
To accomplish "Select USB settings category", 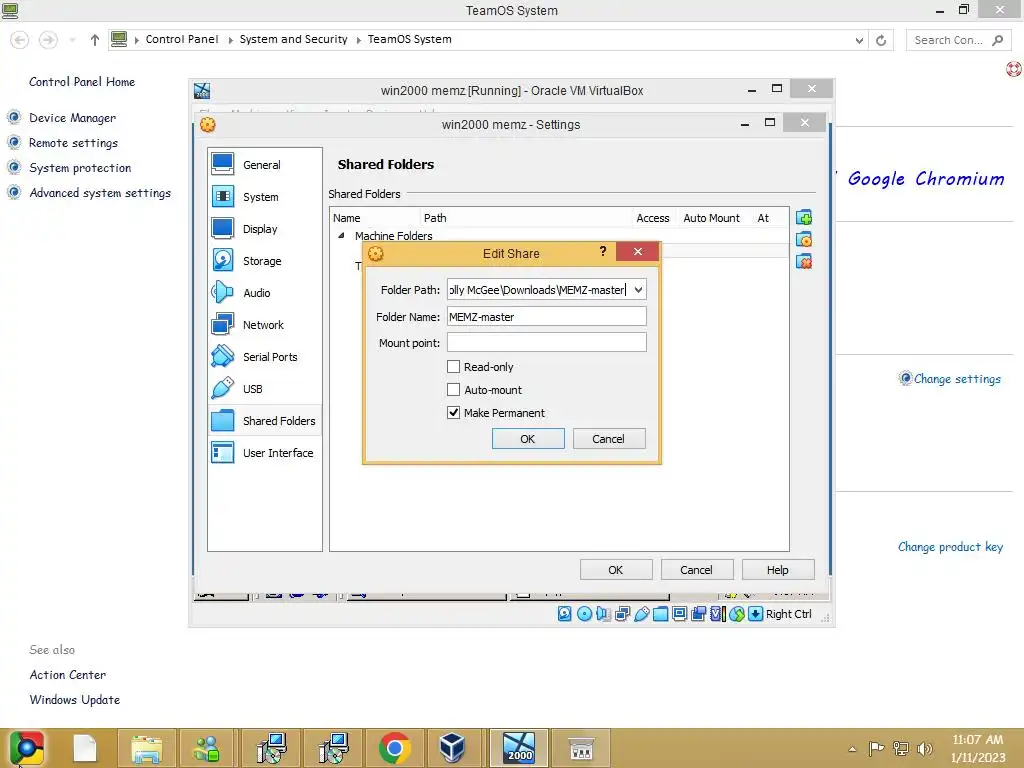I will (x=264, y=389).
